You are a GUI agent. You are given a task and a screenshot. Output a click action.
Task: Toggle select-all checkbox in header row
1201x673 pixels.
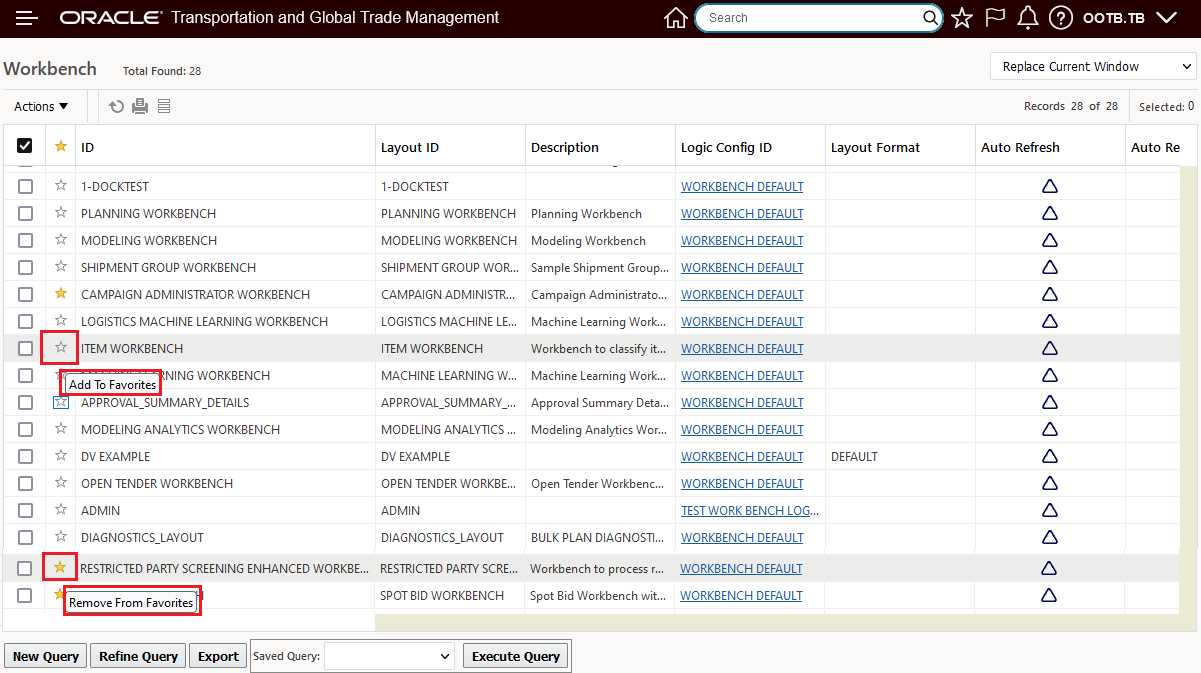pyautogui.click(x=24, y=145)
